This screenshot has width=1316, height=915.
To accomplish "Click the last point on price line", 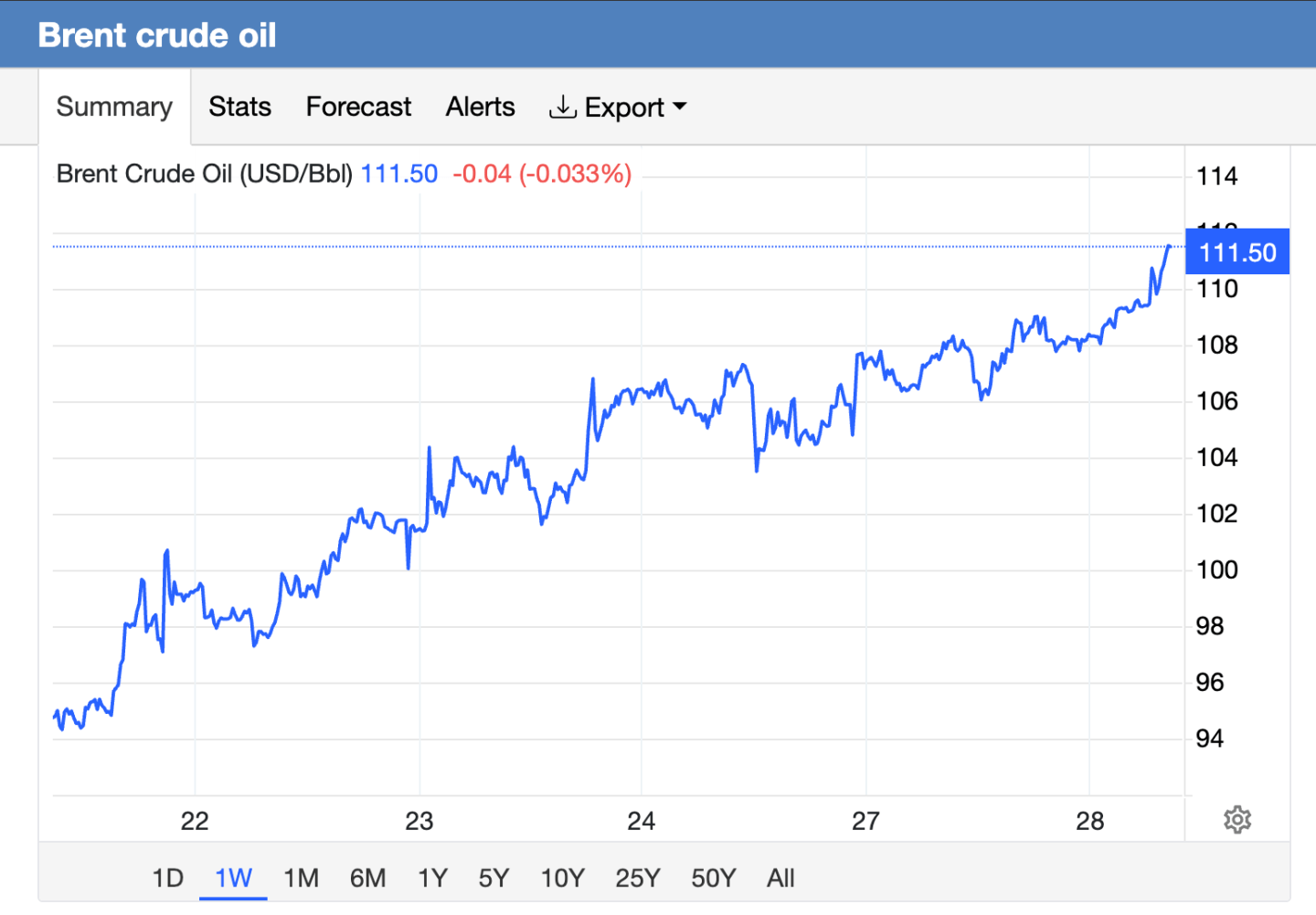I will click(1169, 246).
